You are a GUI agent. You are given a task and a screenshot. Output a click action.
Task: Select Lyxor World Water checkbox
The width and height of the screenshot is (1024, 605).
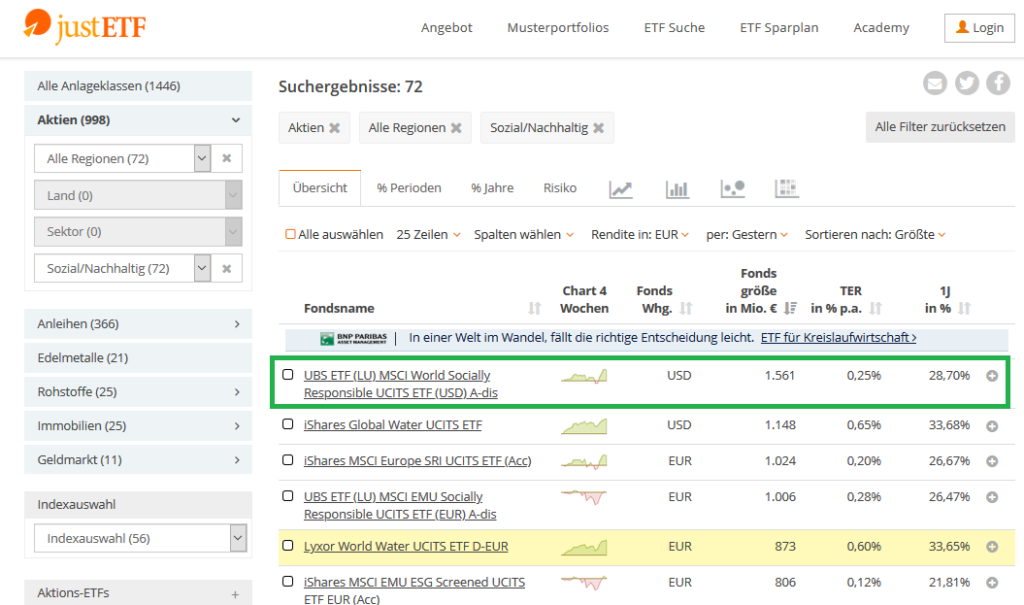coord(287,545)
